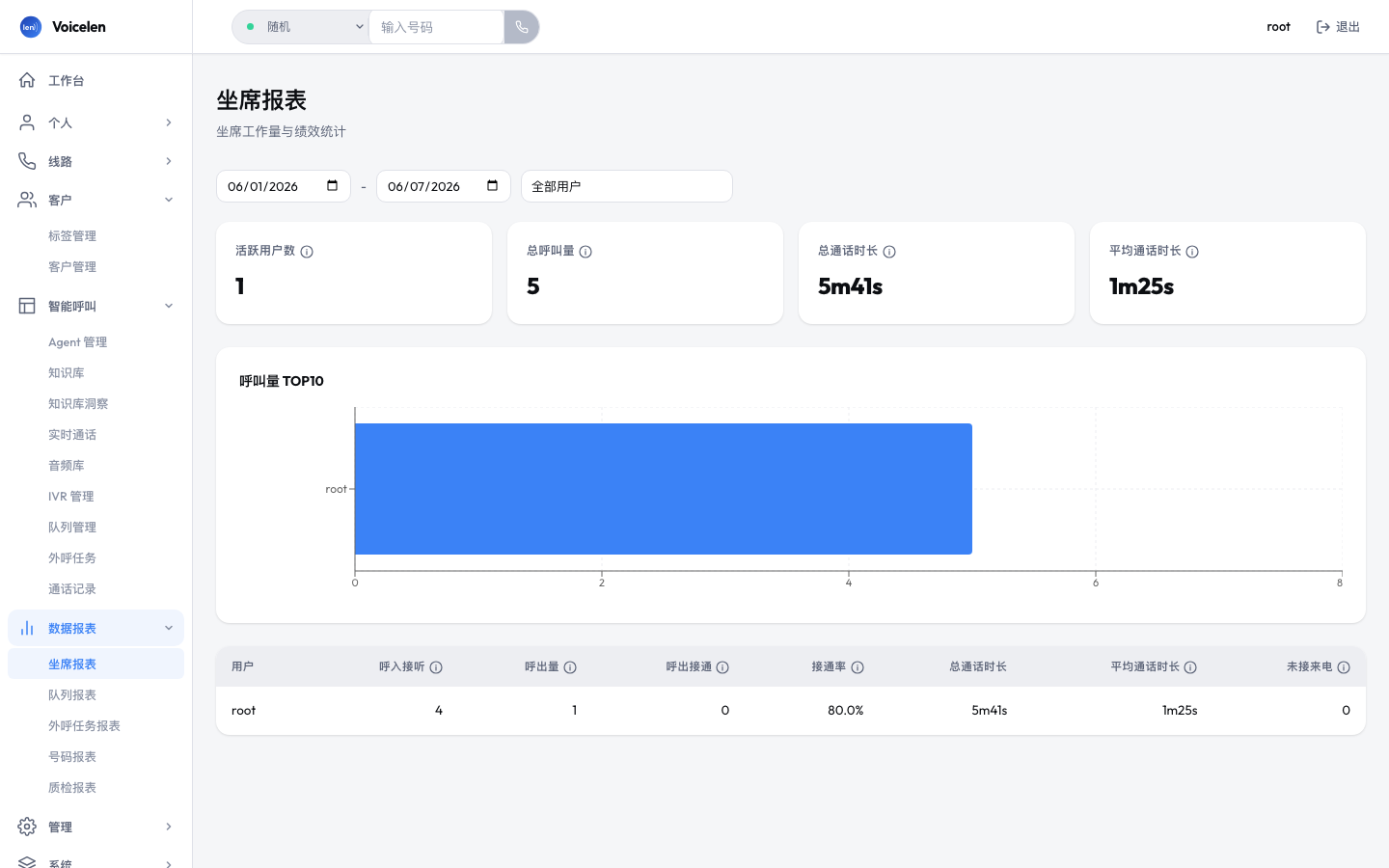Image resolution: width=1389 pixels, height=868 pixels.
Task: Click the 80.0% 接通率 cell
Action: (845, 710)
